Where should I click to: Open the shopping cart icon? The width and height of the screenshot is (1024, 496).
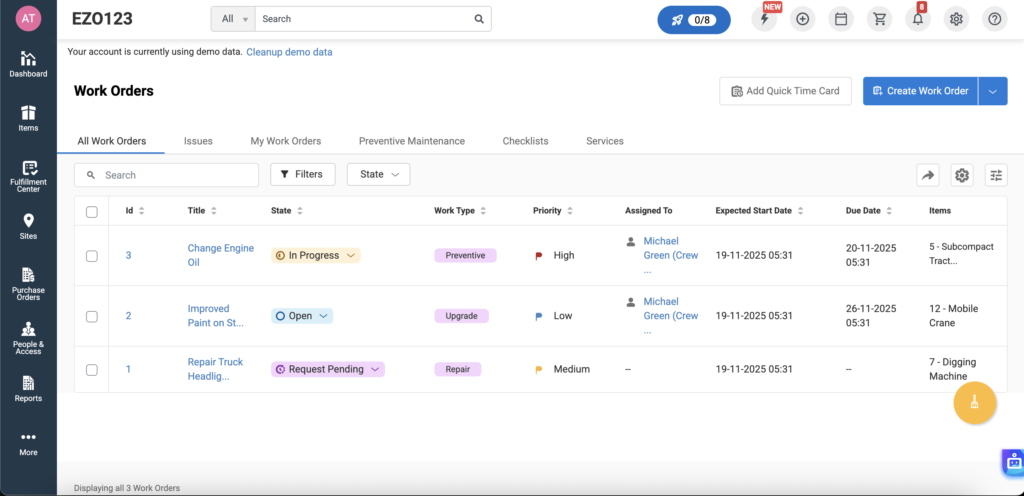[x=879, y=19]
